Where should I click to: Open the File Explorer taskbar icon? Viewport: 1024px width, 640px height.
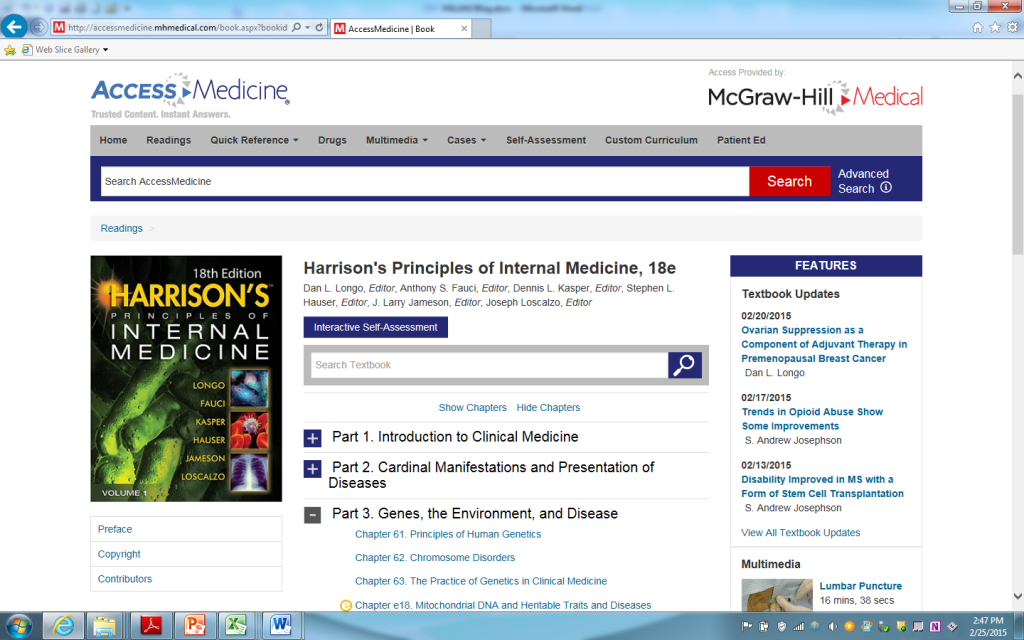pos(104,626)
